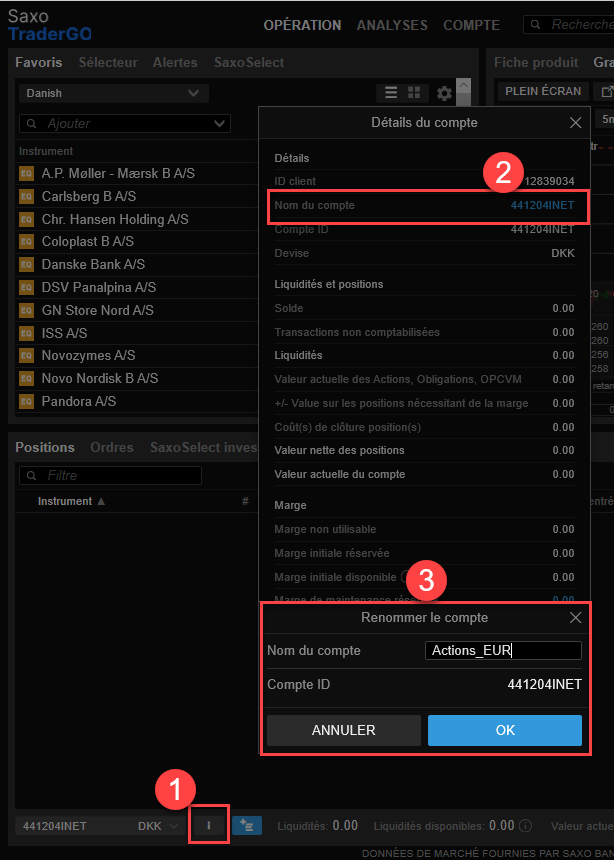Click the Filtre field in Positions
This screenshot has height=860, width=614.
tap(110, 476)
